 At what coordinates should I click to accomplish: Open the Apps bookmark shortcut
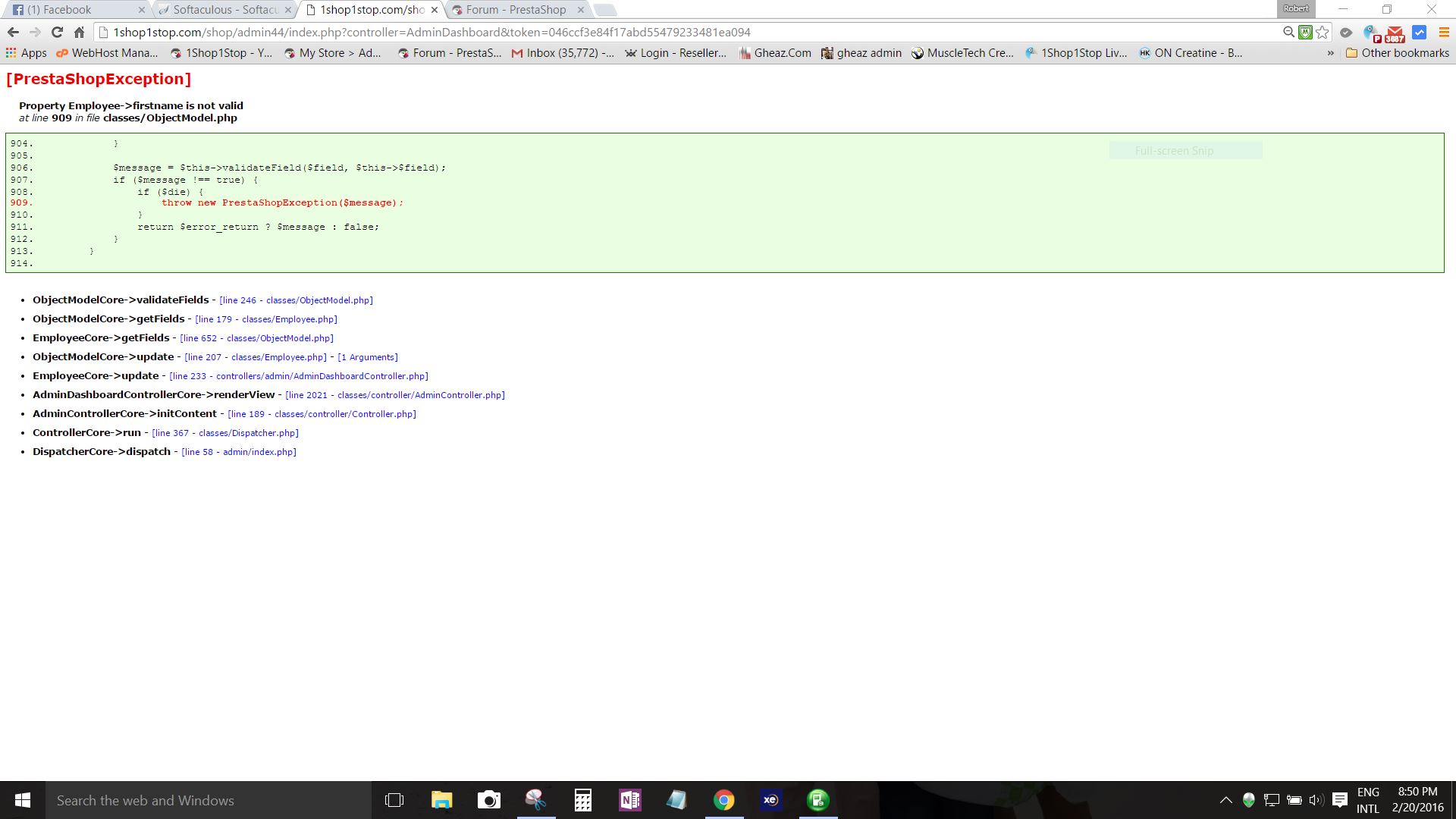[27, 53]
